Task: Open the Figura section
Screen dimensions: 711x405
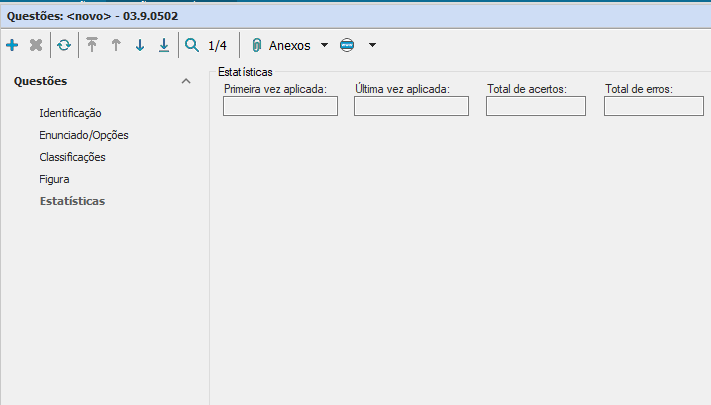Action: (x=54, y=179)
